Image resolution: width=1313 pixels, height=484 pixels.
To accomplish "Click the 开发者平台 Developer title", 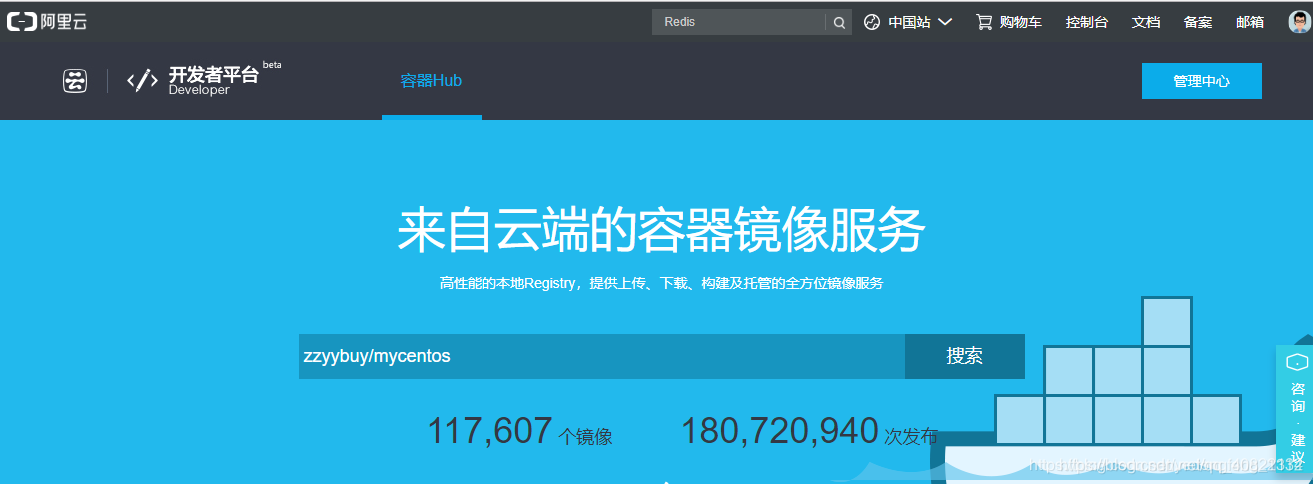I will [x=213, y=80].
